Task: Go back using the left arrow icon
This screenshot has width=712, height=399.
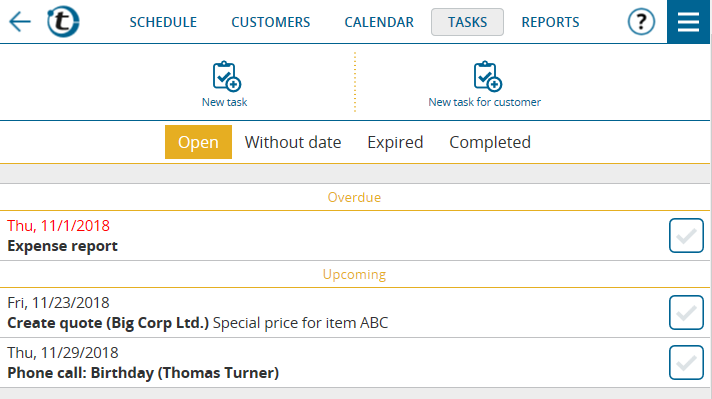Action: coord(20,22)
